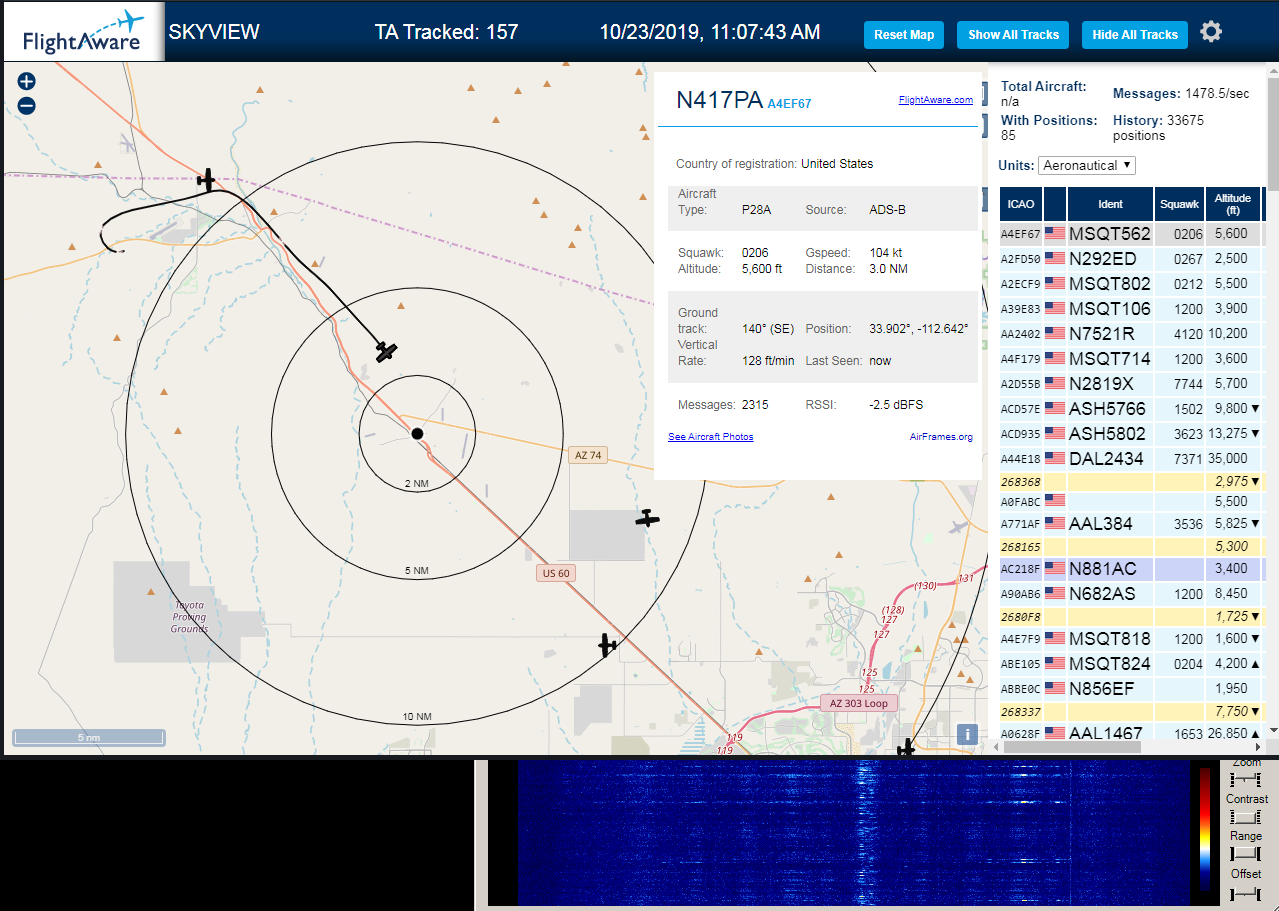Viewport: 1279px width, 911px height.
Task: Select the tracked N417PA aircraft icon inside 5 NM ring
Action: pyautogui.click(x=387, y=351)
